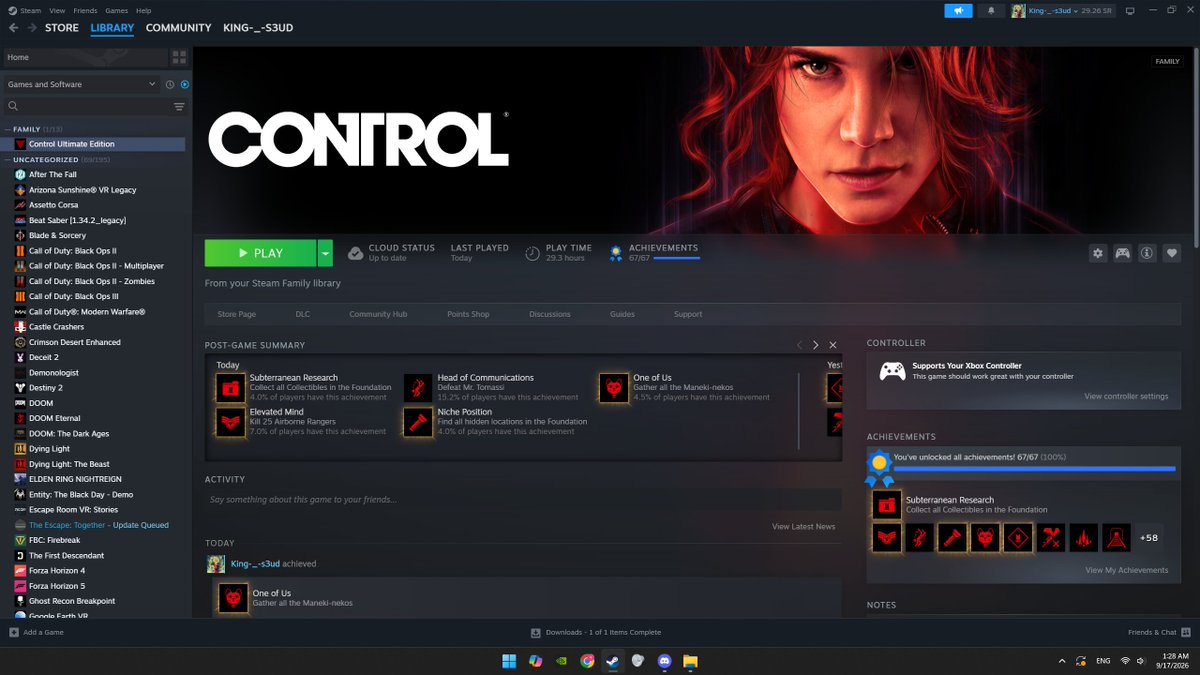The height and width of the screenshot is (675, 1200).
Task: Click the unlocked achievements 100% progress bar
Action: [1034, 468]
